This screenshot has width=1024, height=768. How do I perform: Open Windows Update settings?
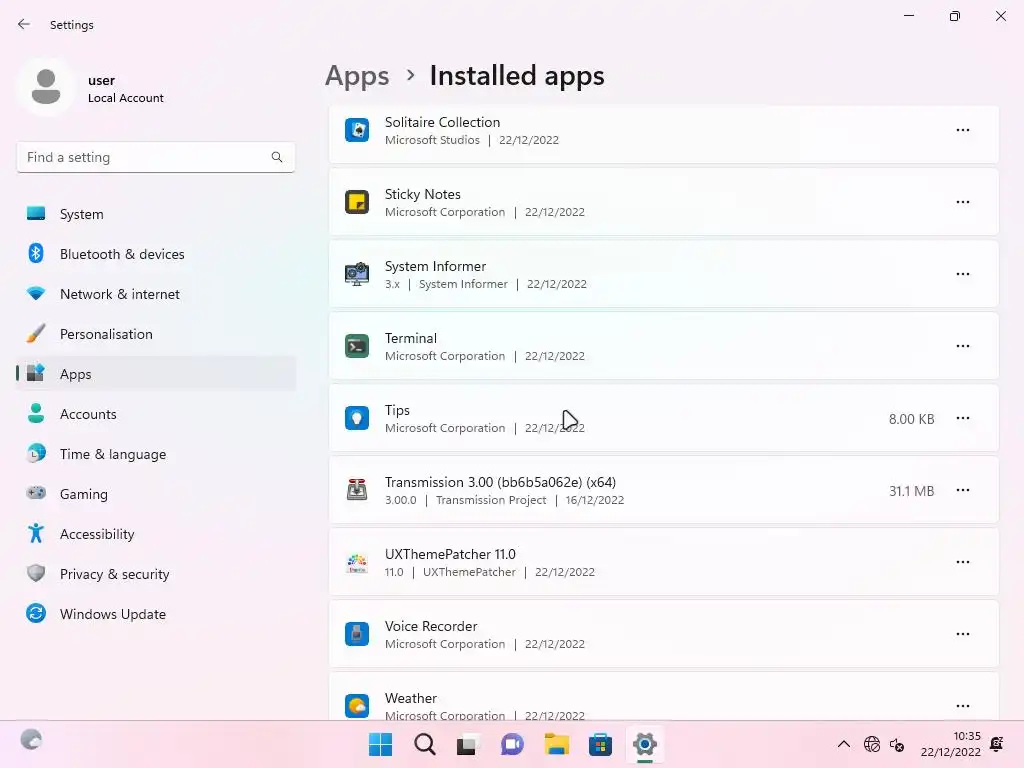(155, 614)
